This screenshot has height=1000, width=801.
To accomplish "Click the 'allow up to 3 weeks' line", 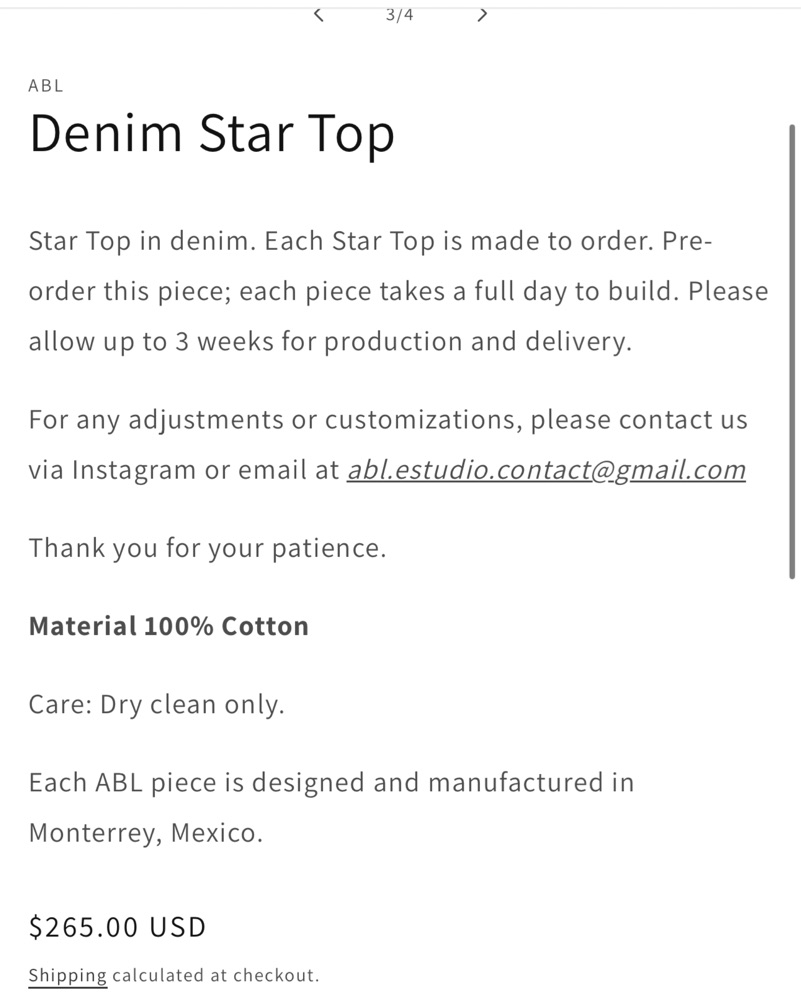I will click(x=330, y=342).
